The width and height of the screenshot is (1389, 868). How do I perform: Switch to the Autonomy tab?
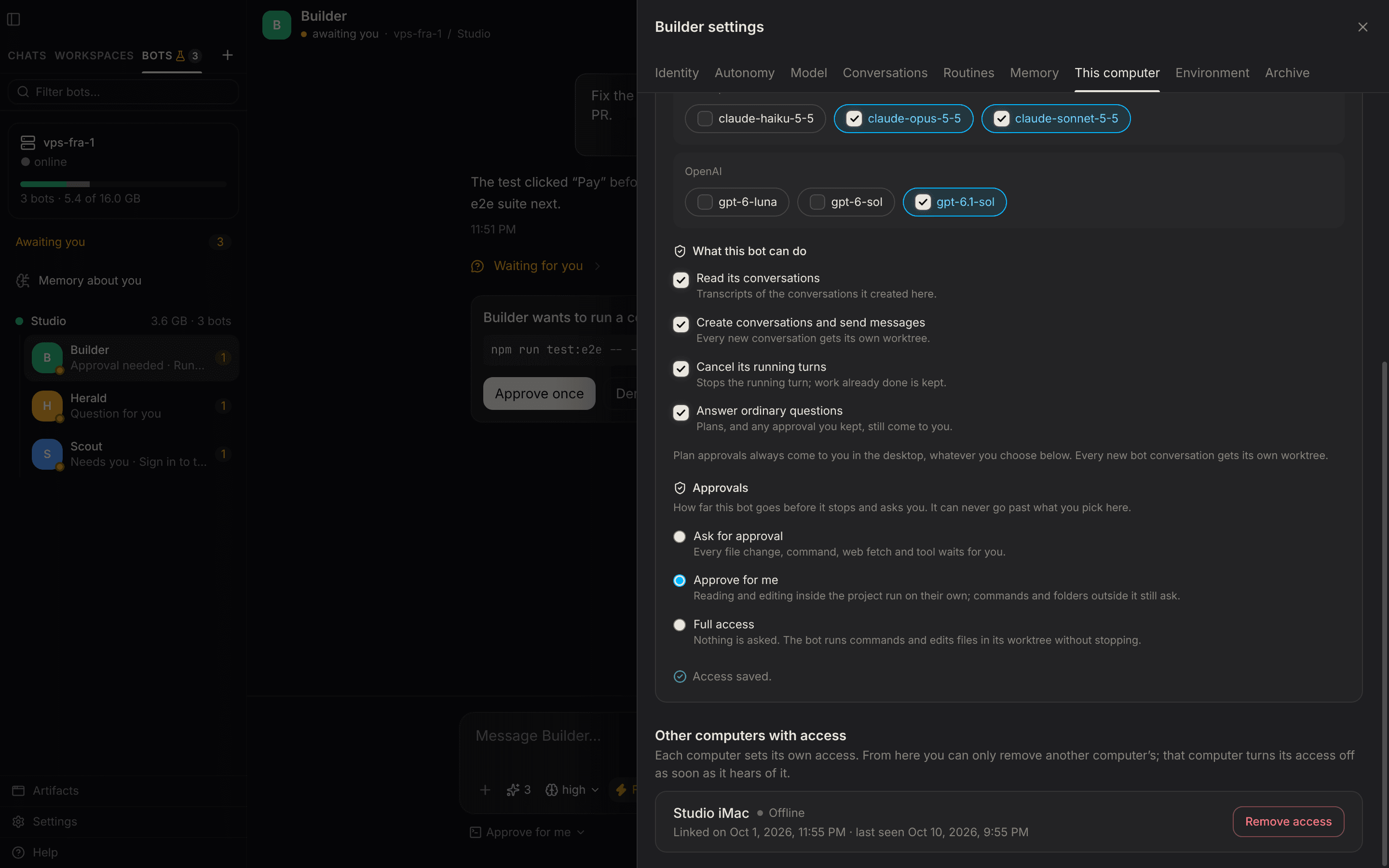click(x=745, y=73)
